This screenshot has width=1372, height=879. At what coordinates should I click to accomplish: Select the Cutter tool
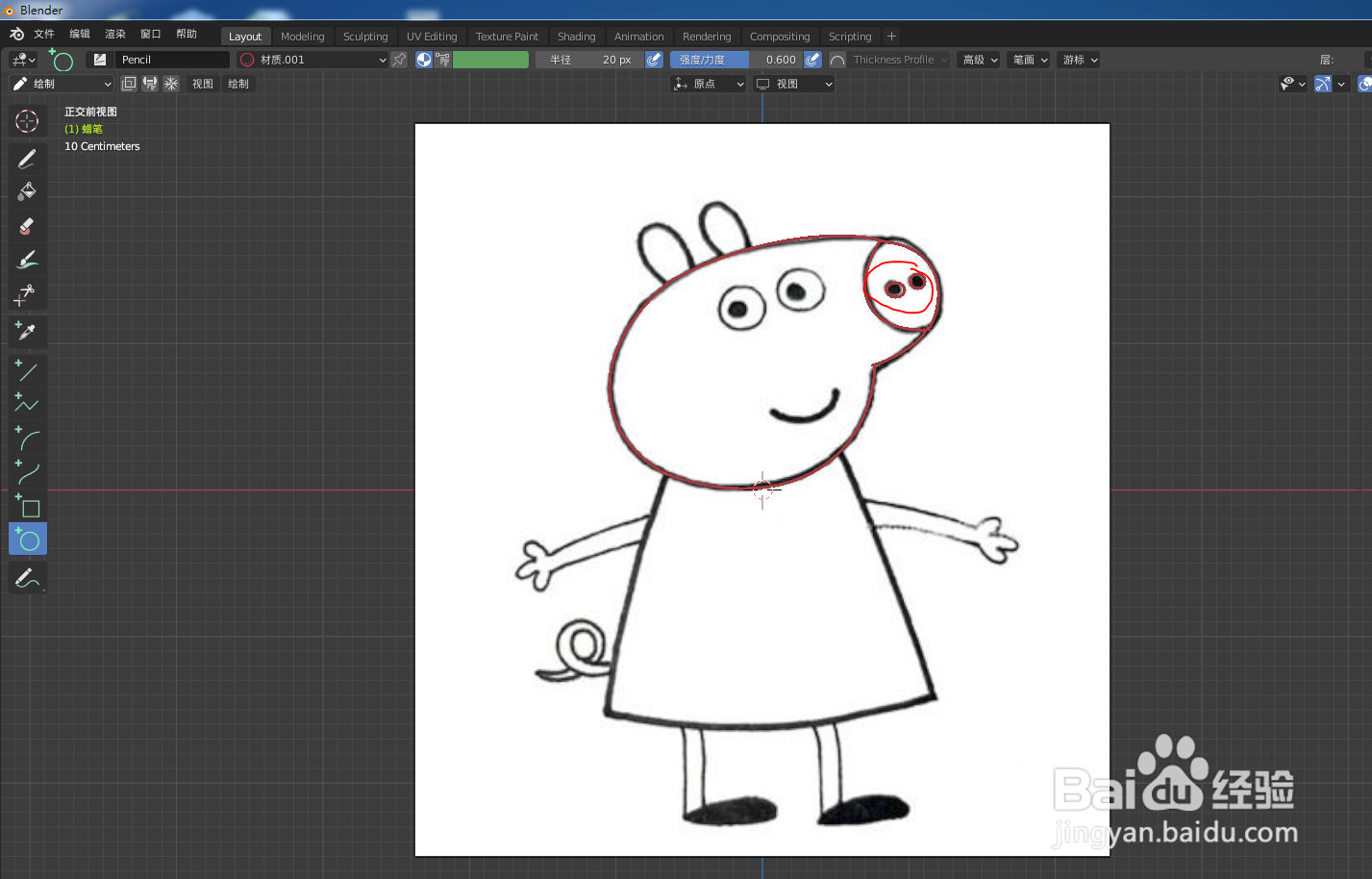[x=26, y=295]
